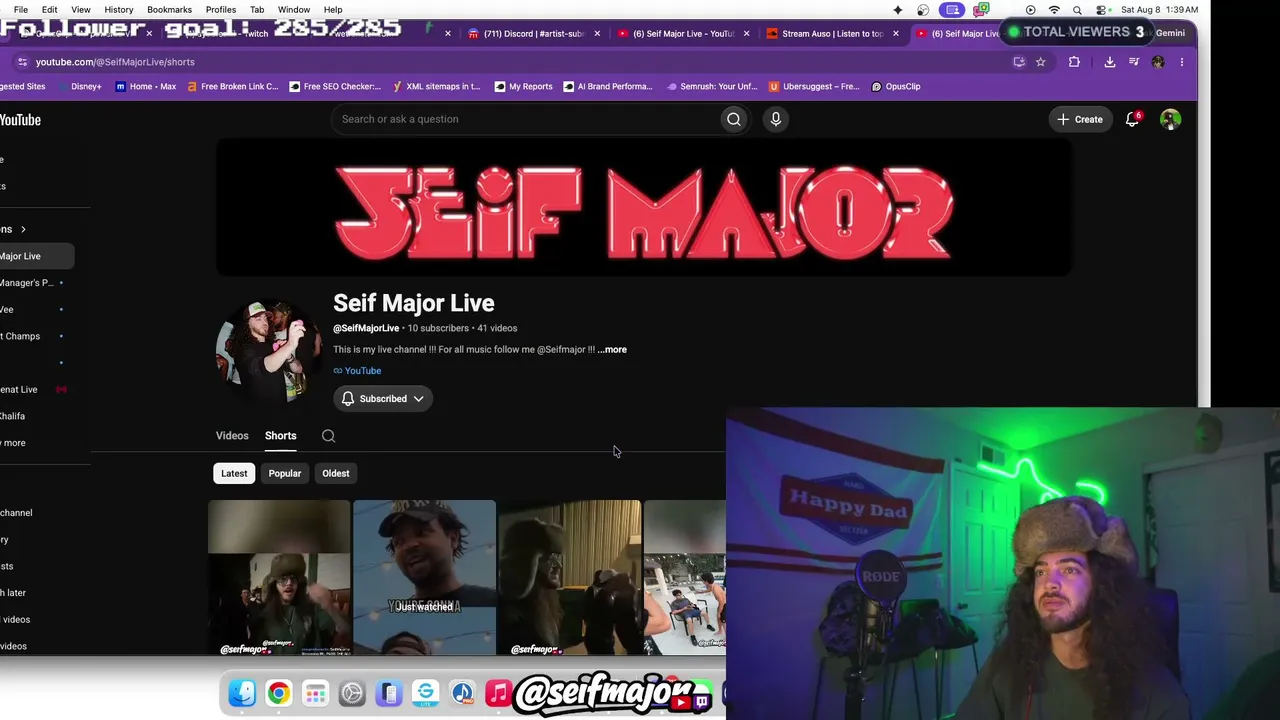Open the G Lite app in the Dock
1280x720 pixels.
click(x=426, y=693)
